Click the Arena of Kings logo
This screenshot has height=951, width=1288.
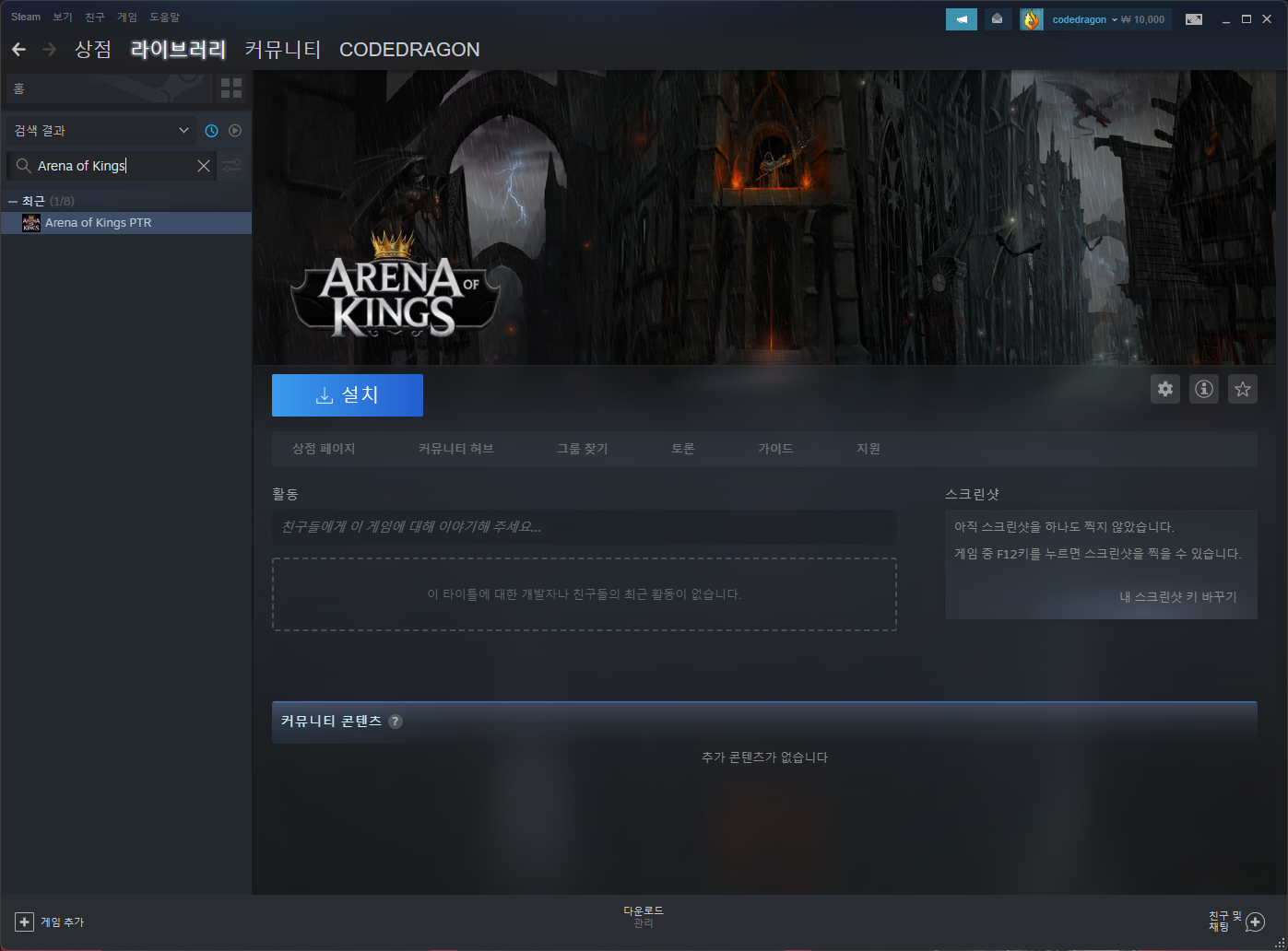[395, 285]
